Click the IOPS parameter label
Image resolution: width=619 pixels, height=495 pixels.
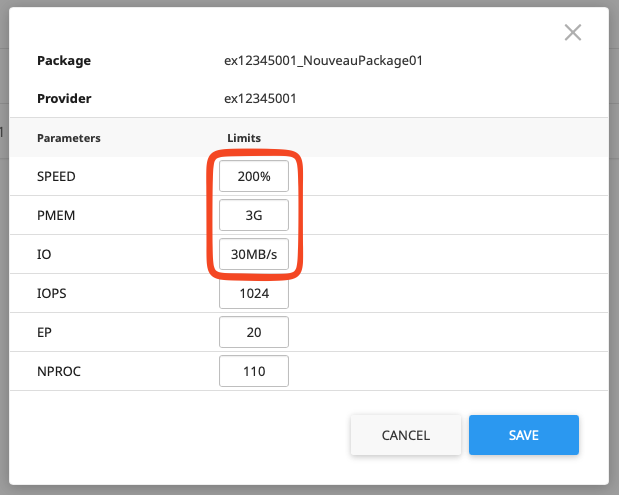point(52,294)
